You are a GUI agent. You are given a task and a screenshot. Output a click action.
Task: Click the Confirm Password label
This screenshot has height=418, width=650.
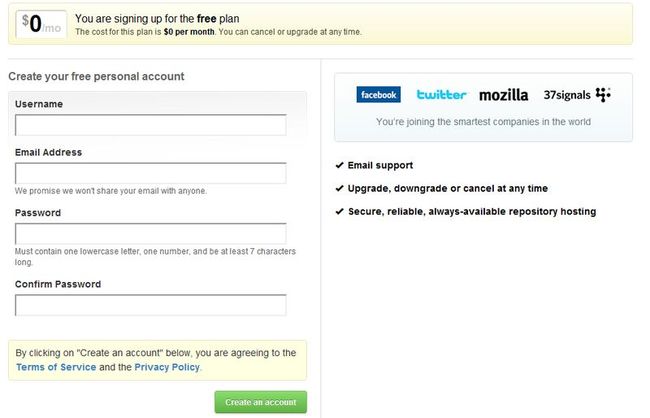click(x=58, y=284)
